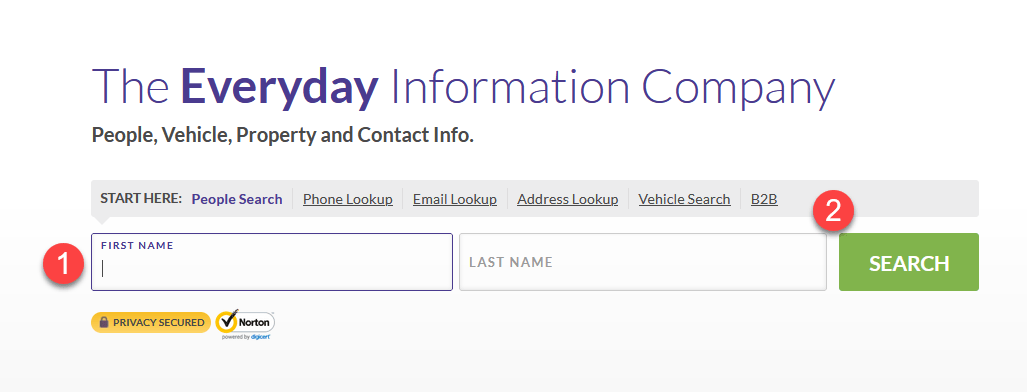Image resolution: width=1027 pixels, height=392 pixels.
Task: Click the padlock icon in privacy badge
Action: click(x=103, y=323)
